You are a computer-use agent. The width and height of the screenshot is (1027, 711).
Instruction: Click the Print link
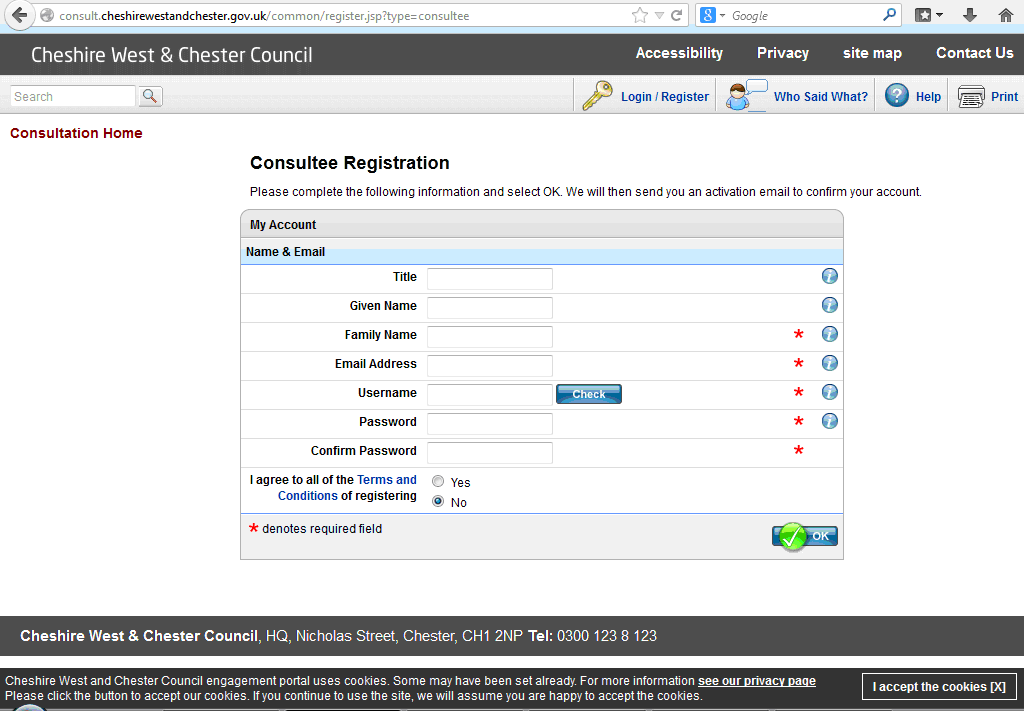pyautogui.click(x=1004, y=97)
